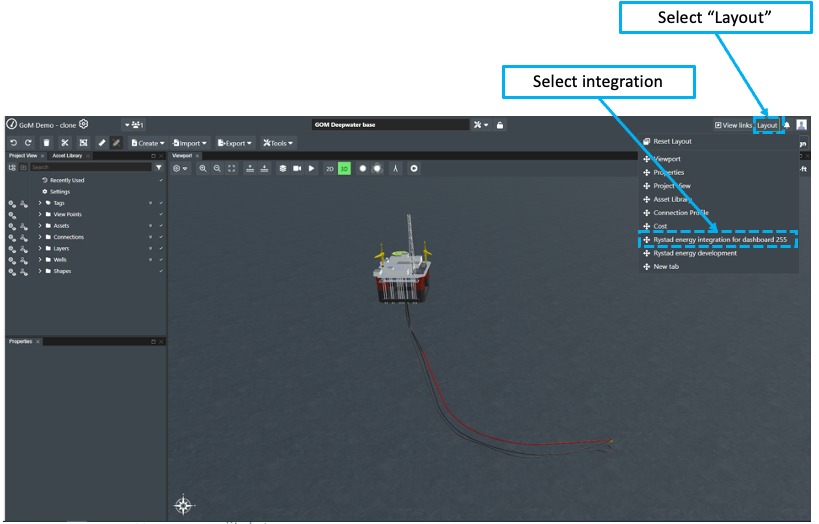Click the undo arrow icon
The height and width of the screenshot is (524, 819).
(14, 143)
